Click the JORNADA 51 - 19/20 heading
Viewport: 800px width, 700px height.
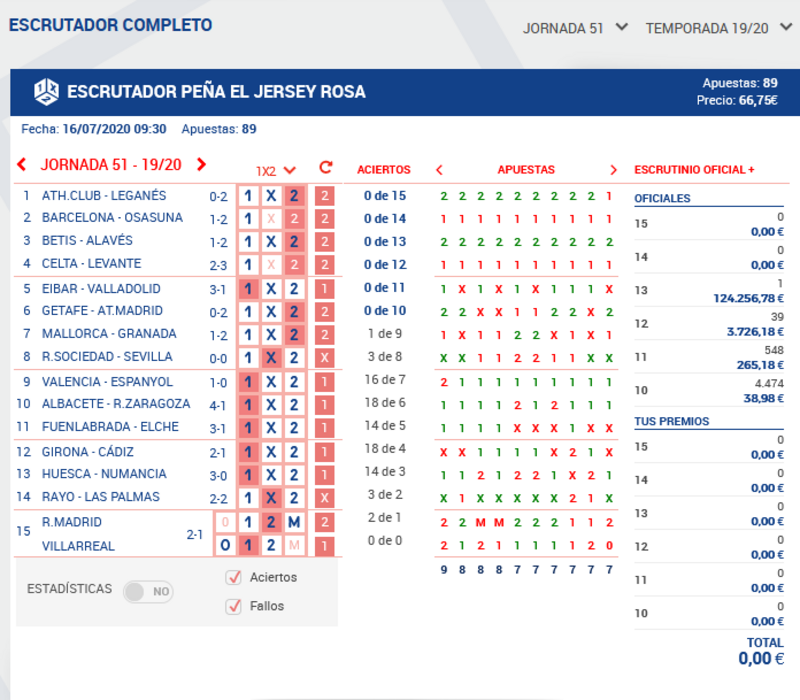pos(111,165)
